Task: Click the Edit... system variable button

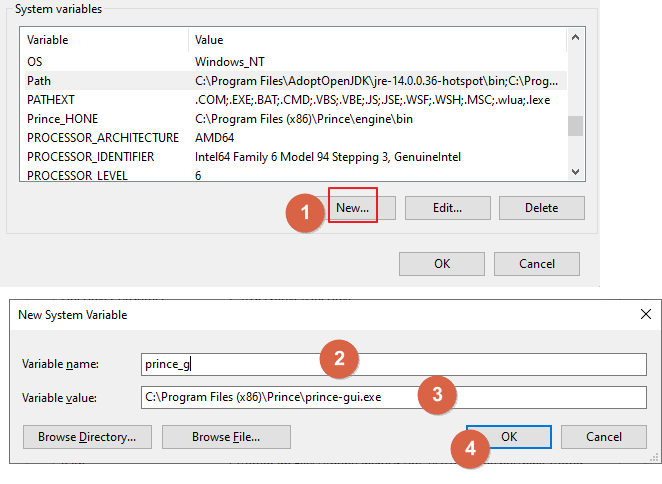Action: [447, 208]
